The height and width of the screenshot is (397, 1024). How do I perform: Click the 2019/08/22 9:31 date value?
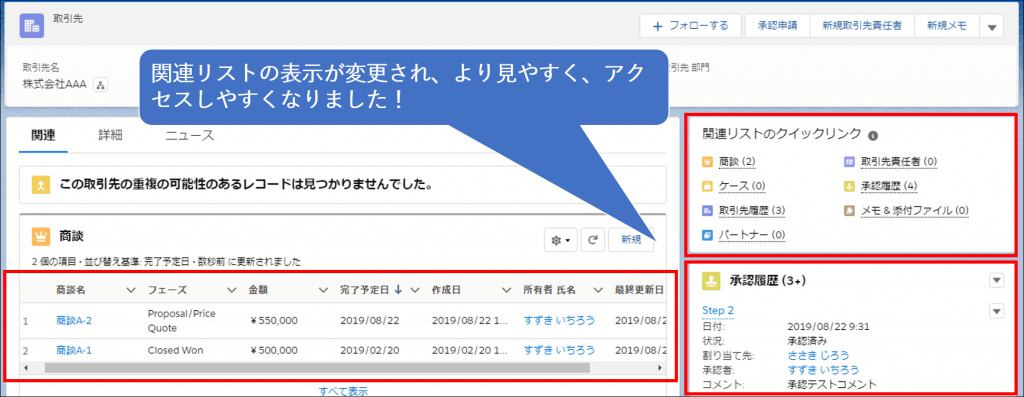pyautogui.click(x=827, y=325)
